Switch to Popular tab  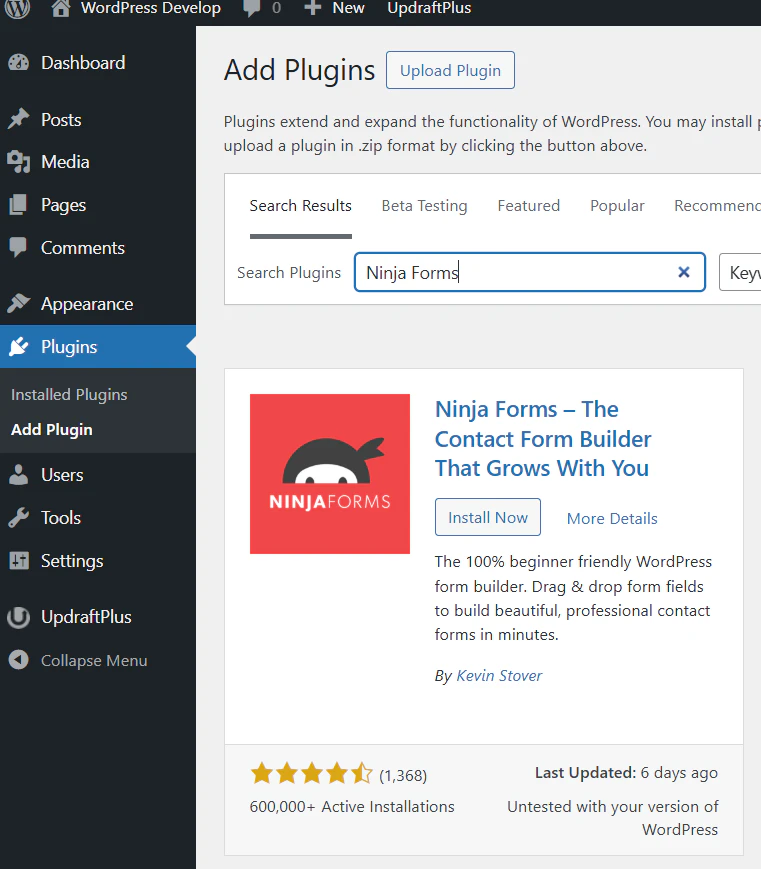coord(617,206)
